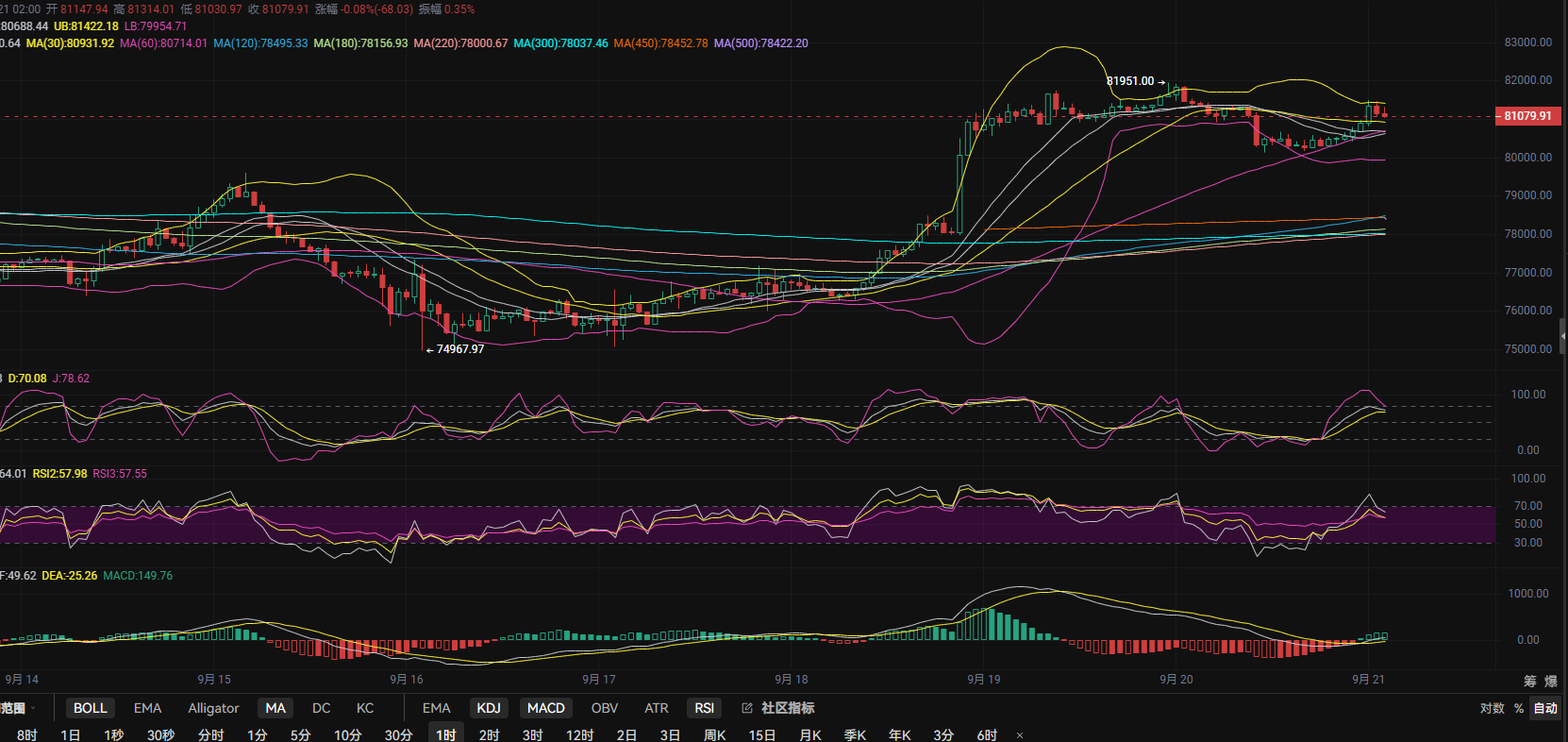
Task: Click the DEA:-25.26 MACD legend value
Action: (69, 576)
